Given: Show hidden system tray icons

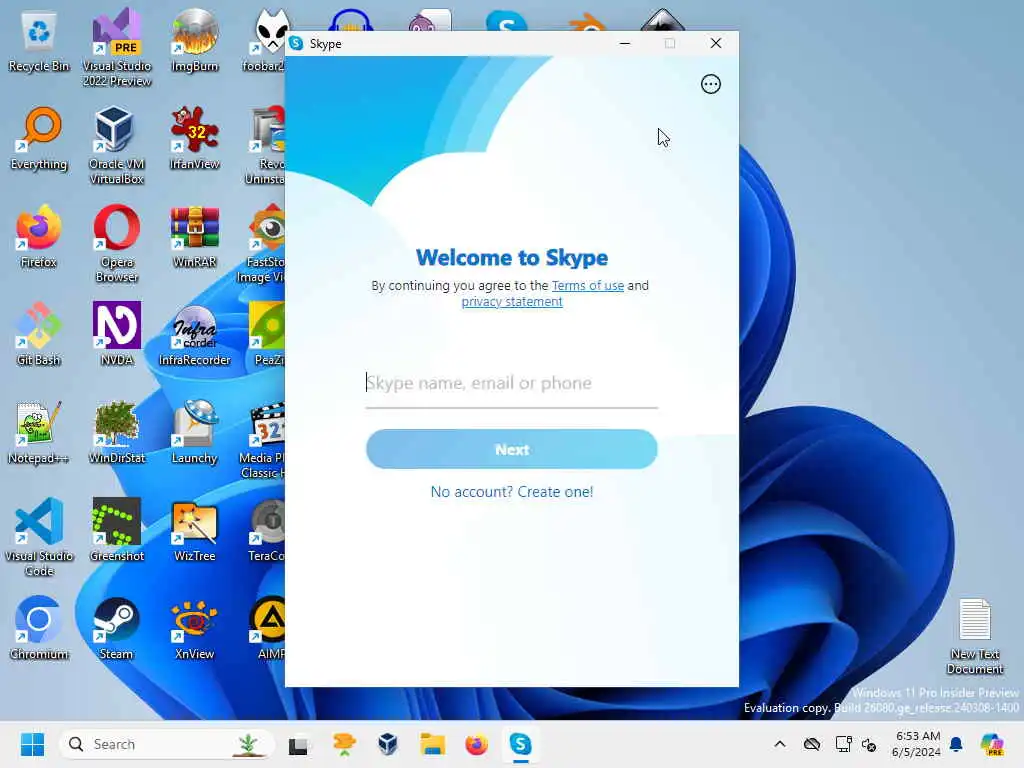Looking at the screenshot, I should (x=780, y=744).
